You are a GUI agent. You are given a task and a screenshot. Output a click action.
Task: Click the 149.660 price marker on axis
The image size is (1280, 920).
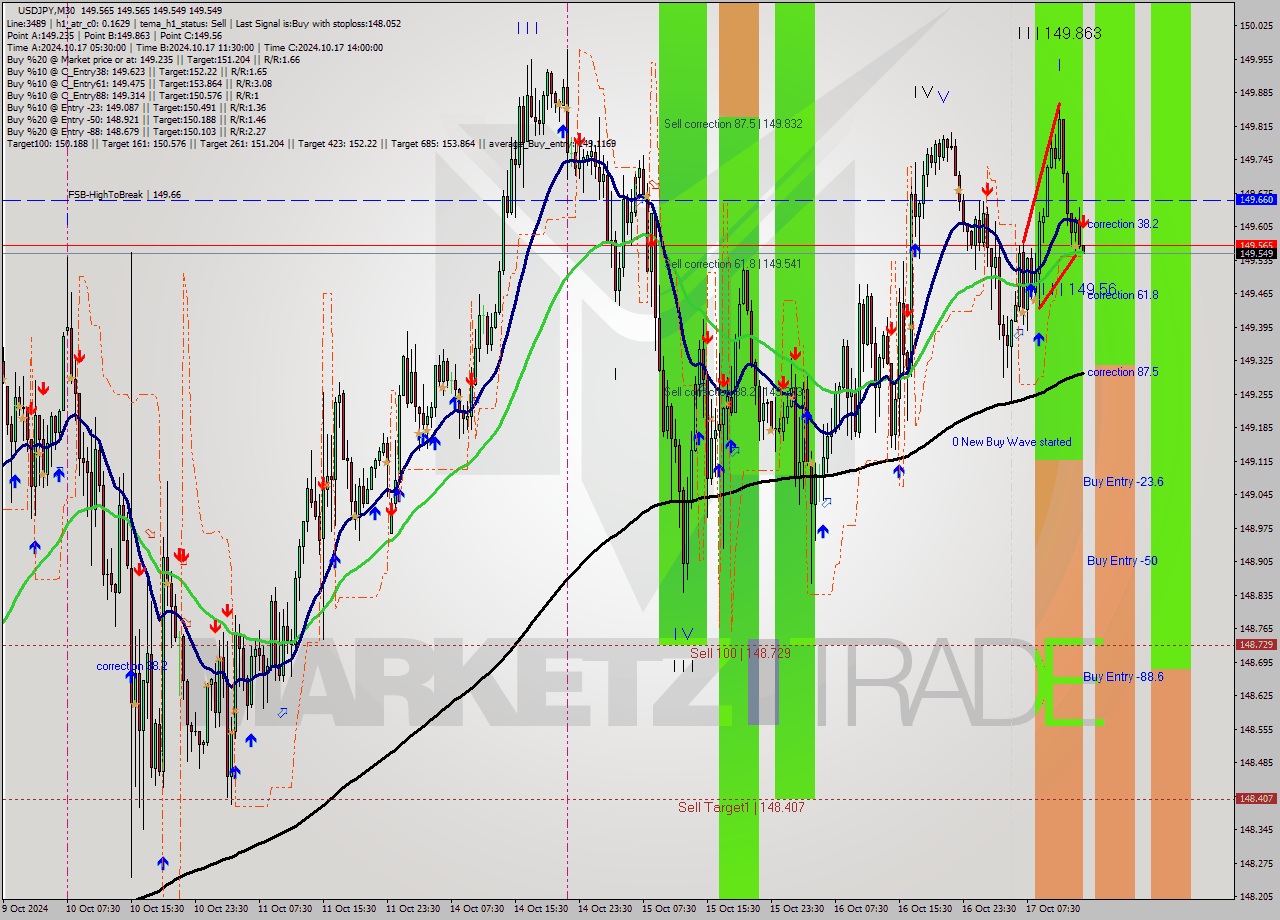(x=1256, y=199)
